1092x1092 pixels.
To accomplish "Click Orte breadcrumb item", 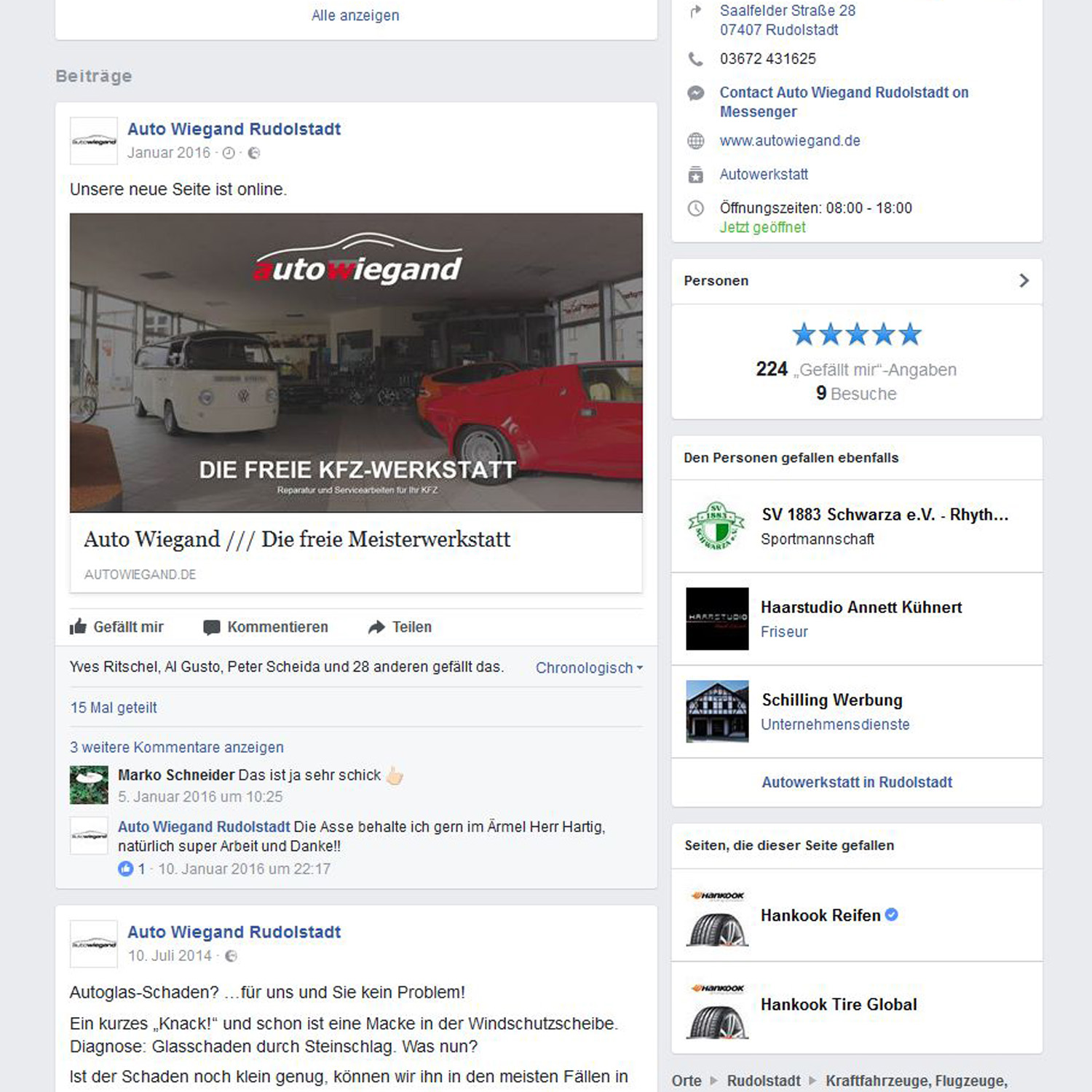I will point(687,1081).
